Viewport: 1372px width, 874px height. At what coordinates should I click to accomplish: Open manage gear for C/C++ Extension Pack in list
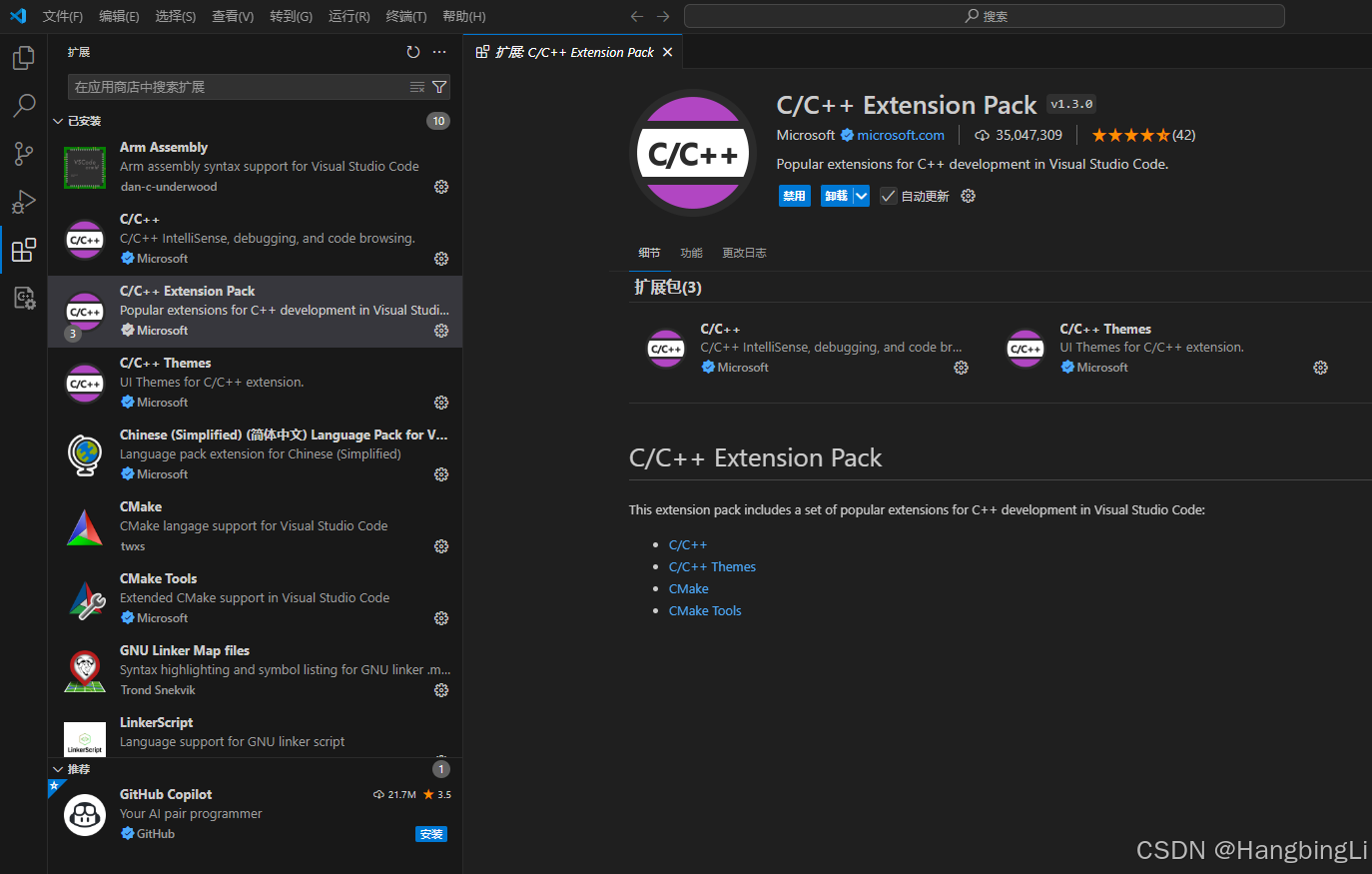[441, 331]
